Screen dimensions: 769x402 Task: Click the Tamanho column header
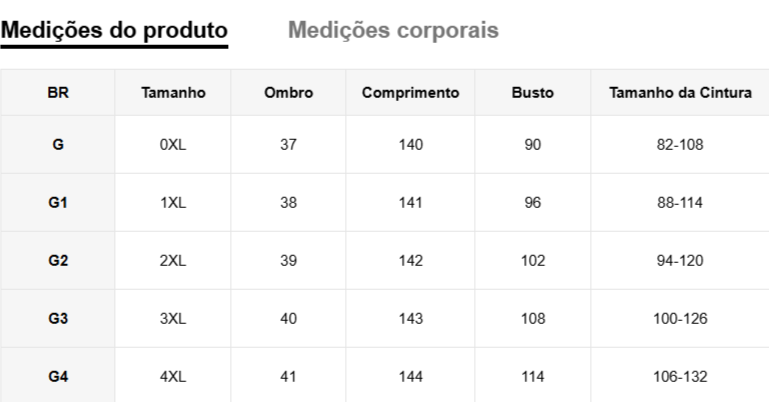pos(173,93)
